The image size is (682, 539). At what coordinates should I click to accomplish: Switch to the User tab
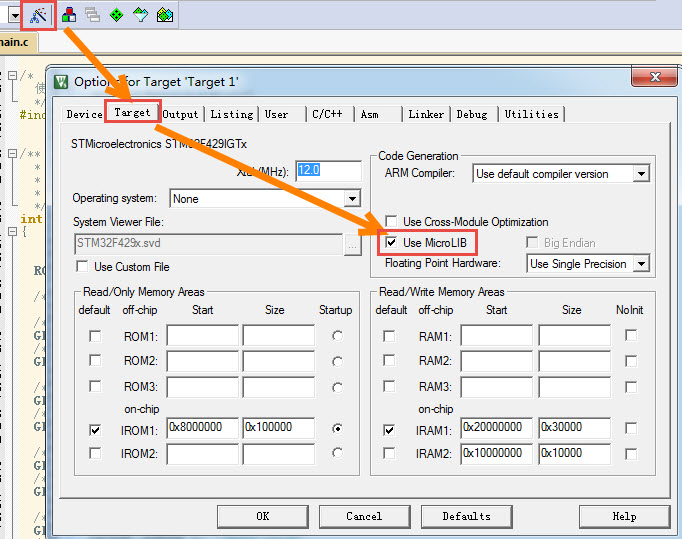click(x=277, y=114)
